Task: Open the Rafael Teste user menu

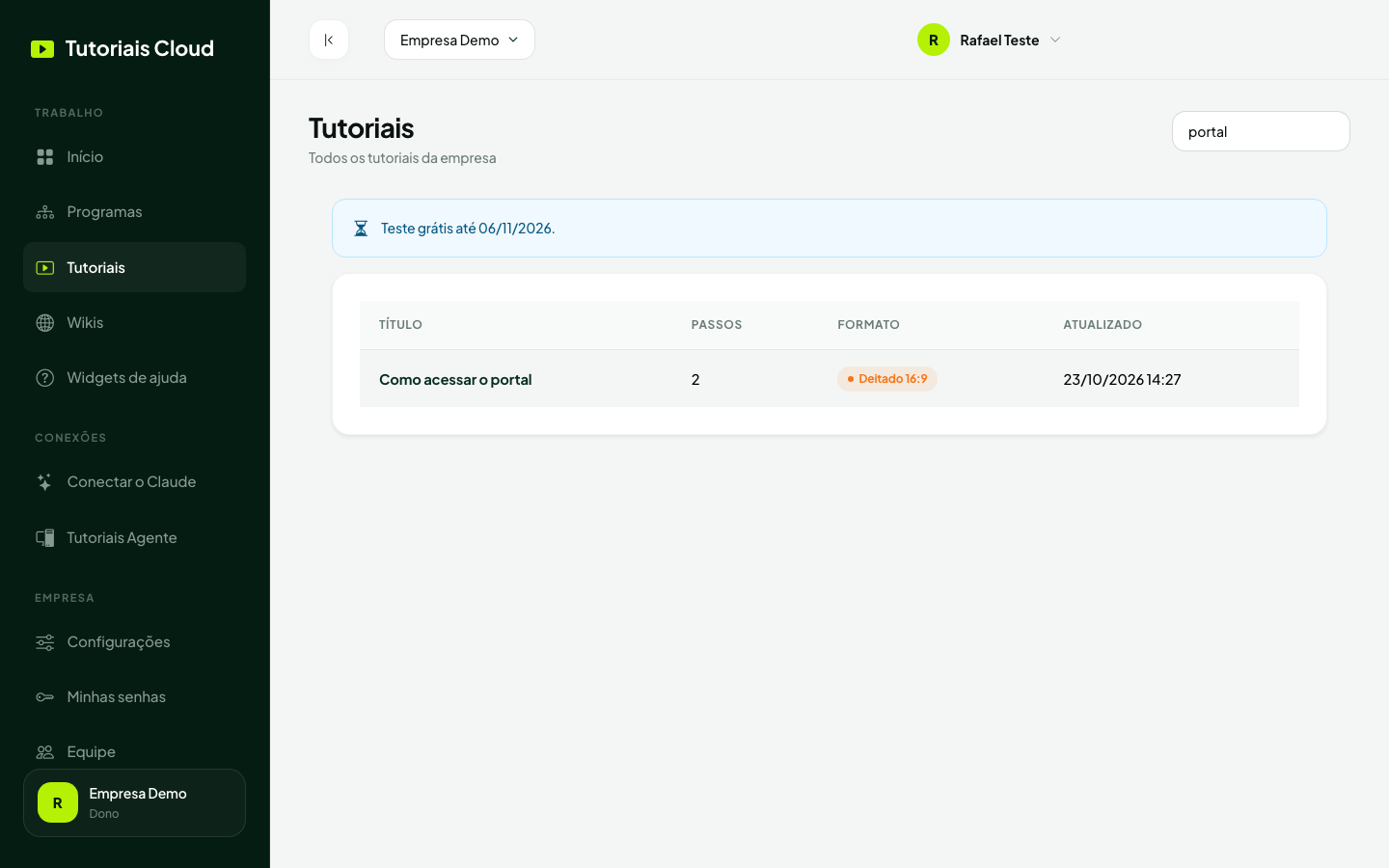Action: (x=989, y=40)
